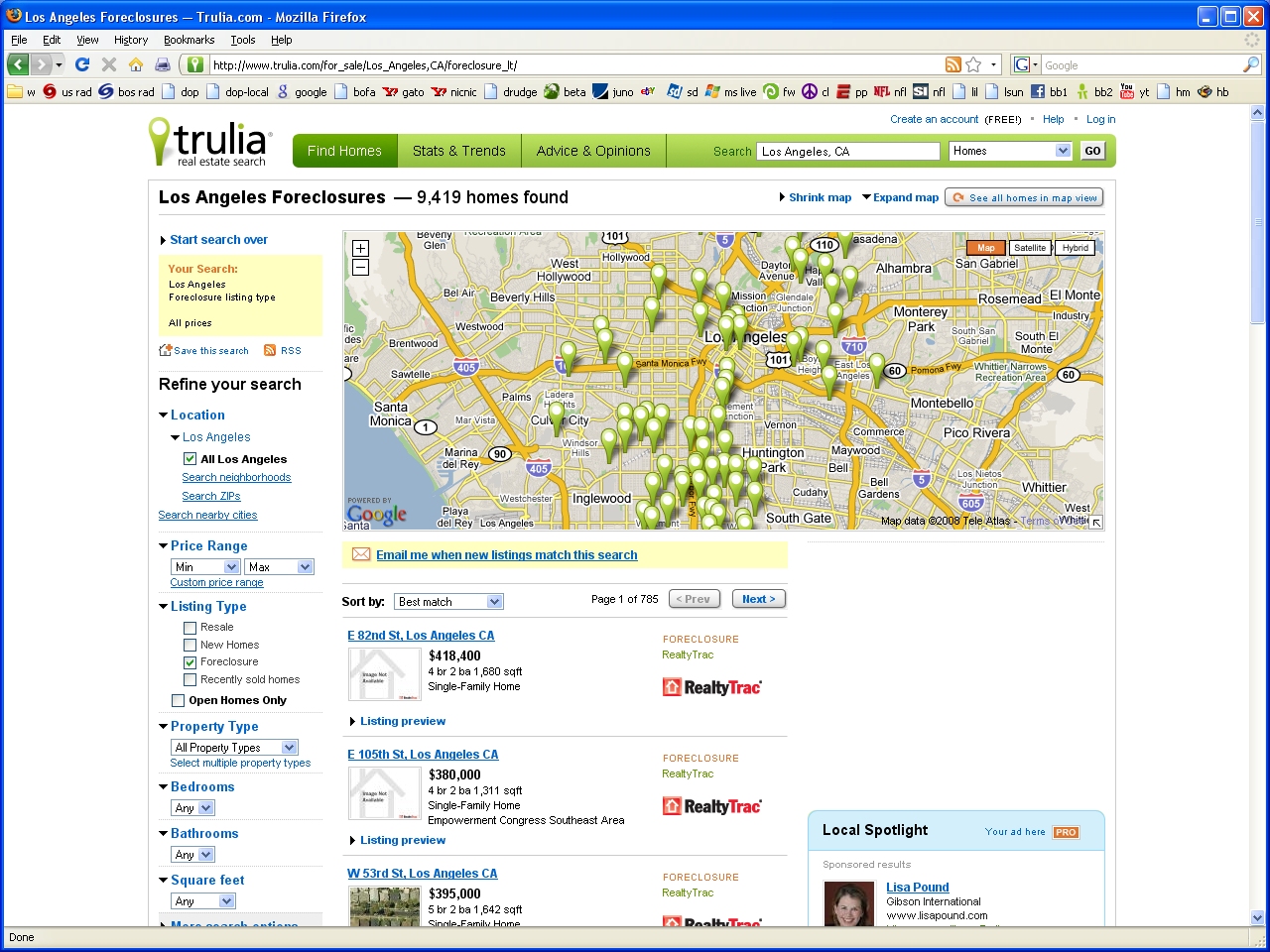
Task: Print the page using the printer icon
Action: (x=162, y=64)
